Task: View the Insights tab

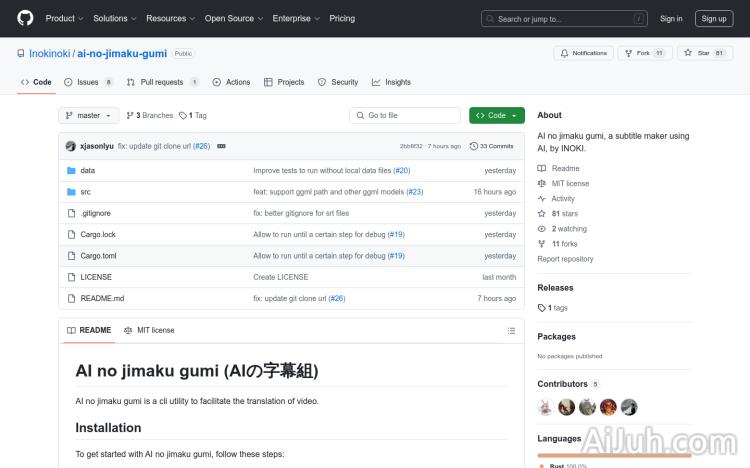Action: tap(391, 82)
